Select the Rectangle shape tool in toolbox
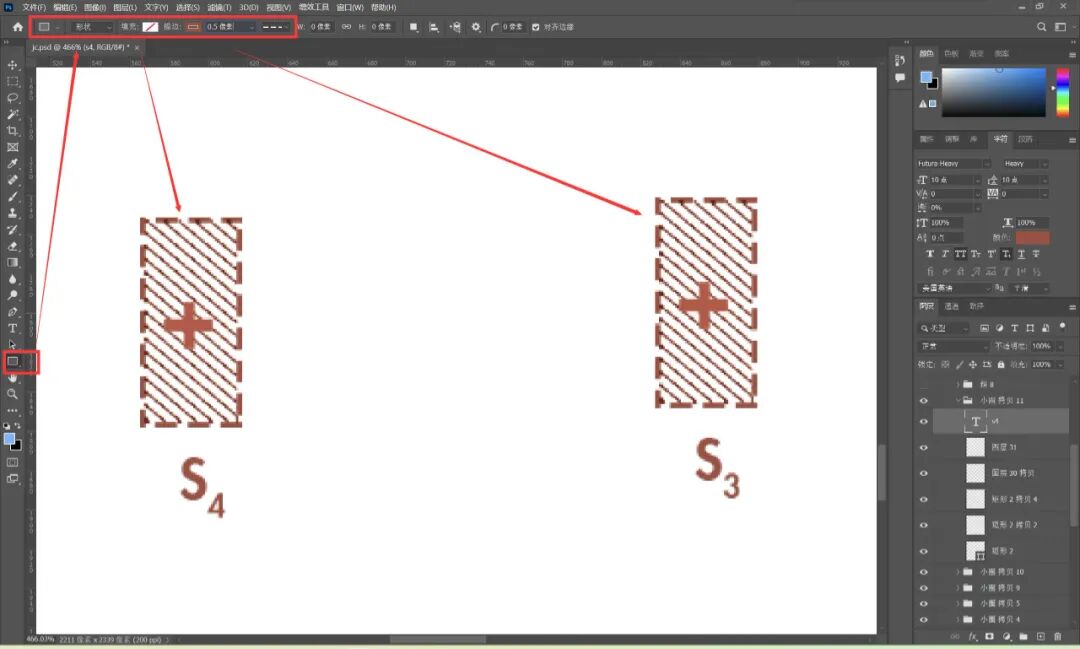Viewport: 1080px width, 649px height. pyautogui.click(x=12, y=361)
